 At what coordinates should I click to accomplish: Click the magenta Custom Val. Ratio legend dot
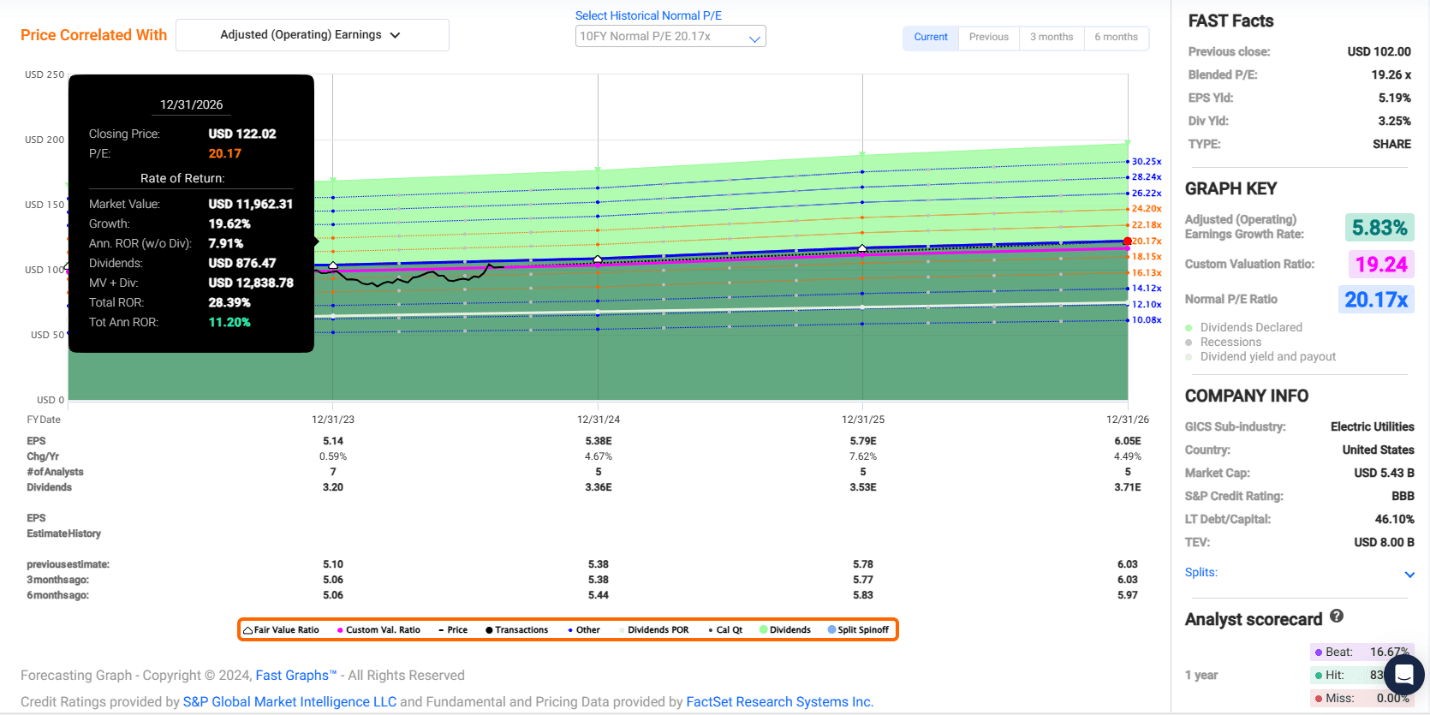[340, 630]
